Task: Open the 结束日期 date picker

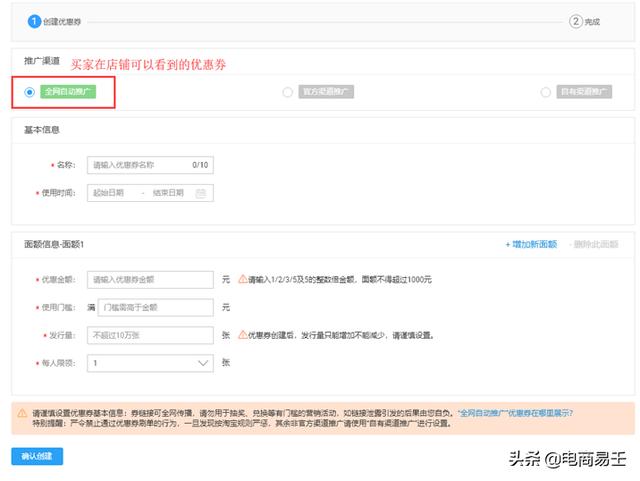Action: coord(168,193)
